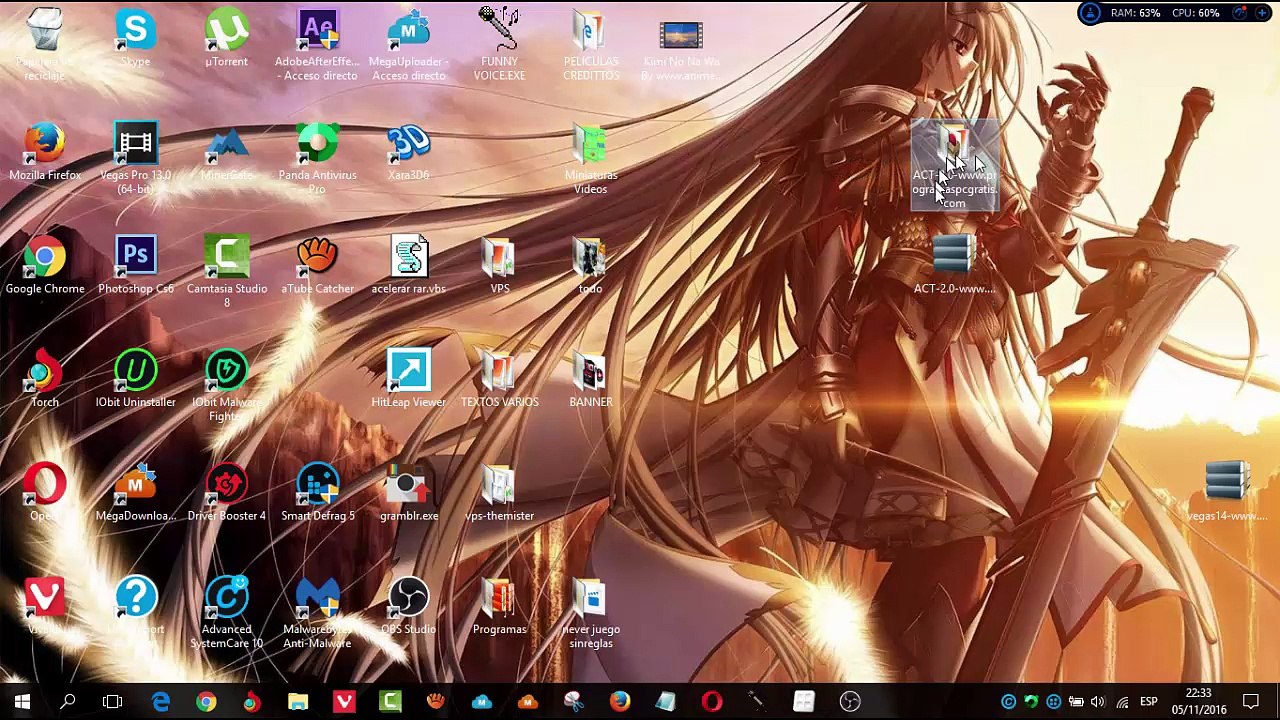Select the Camtasia Studio 8 desktop icon
The height and width of the screenshot is (720, 1280).
click(226, 271)
